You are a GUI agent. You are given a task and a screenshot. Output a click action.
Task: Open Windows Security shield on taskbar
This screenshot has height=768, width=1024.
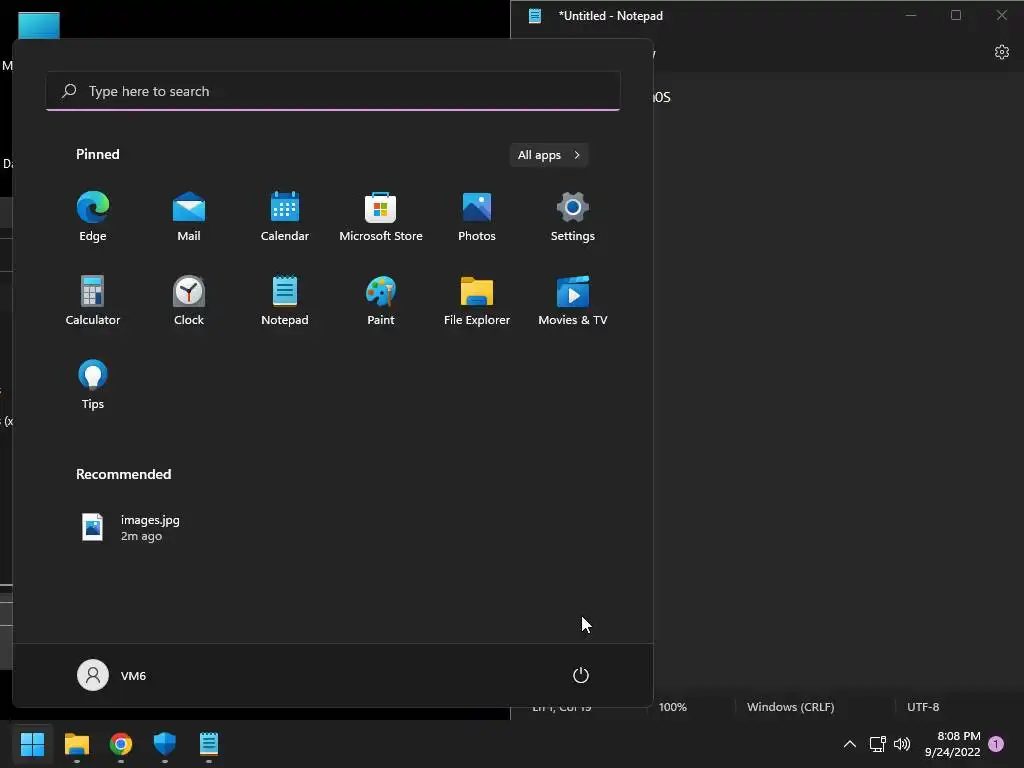(165, 744)
